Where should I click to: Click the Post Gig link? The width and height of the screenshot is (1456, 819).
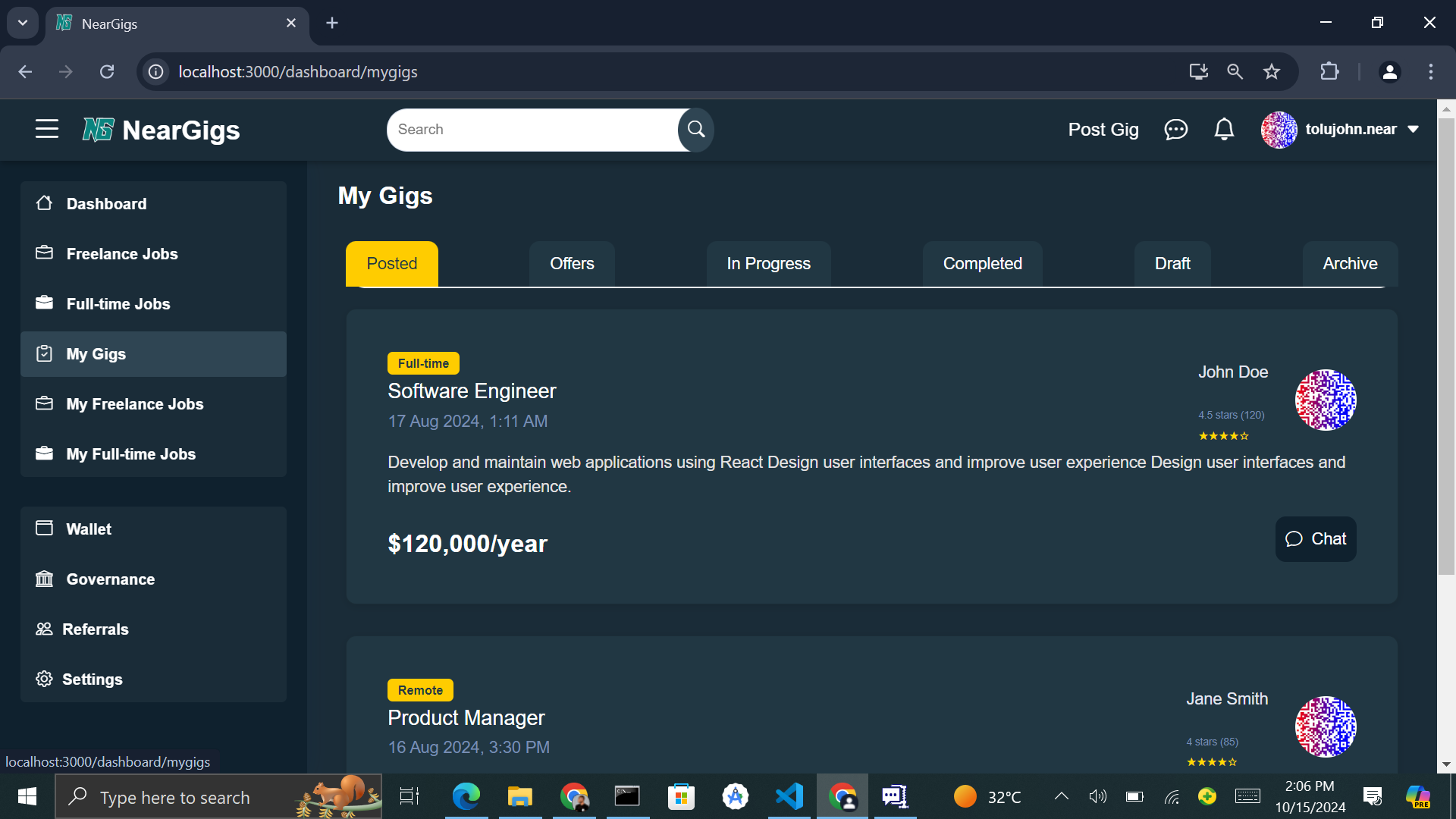pyautogui.click(x=1103, y=130)
